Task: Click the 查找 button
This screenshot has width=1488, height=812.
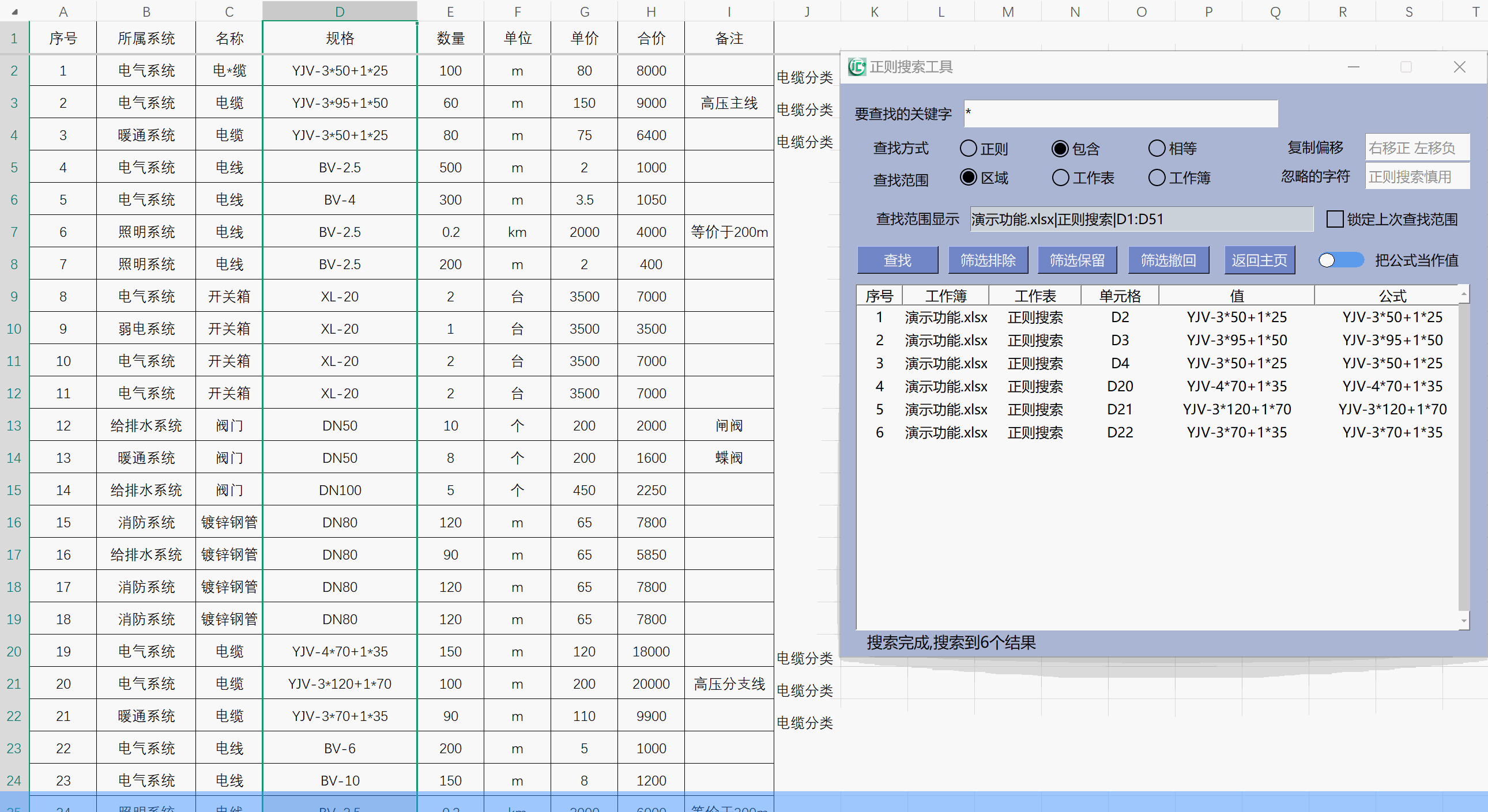Action: (x=897, y=260)
